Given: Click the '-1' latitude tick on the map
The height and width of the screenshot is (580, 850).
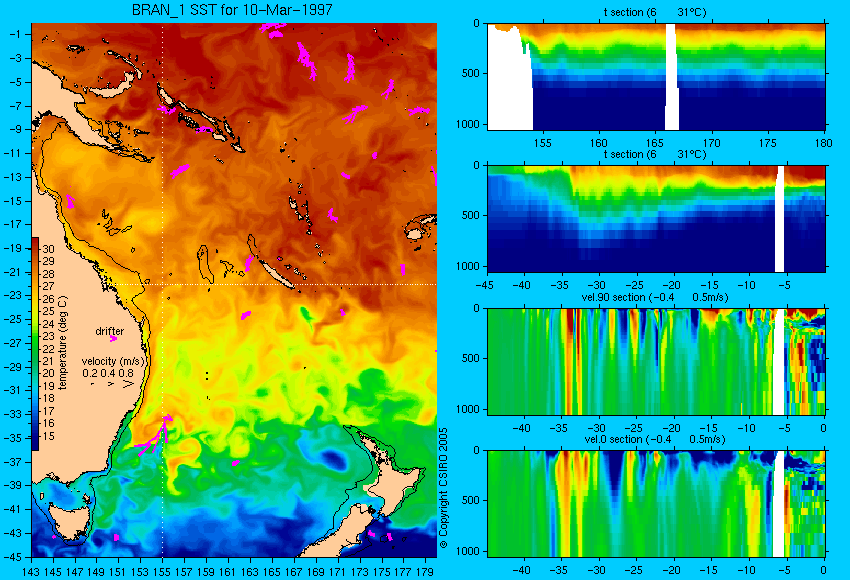Looking at the screenshot, I should coord(15,34).
